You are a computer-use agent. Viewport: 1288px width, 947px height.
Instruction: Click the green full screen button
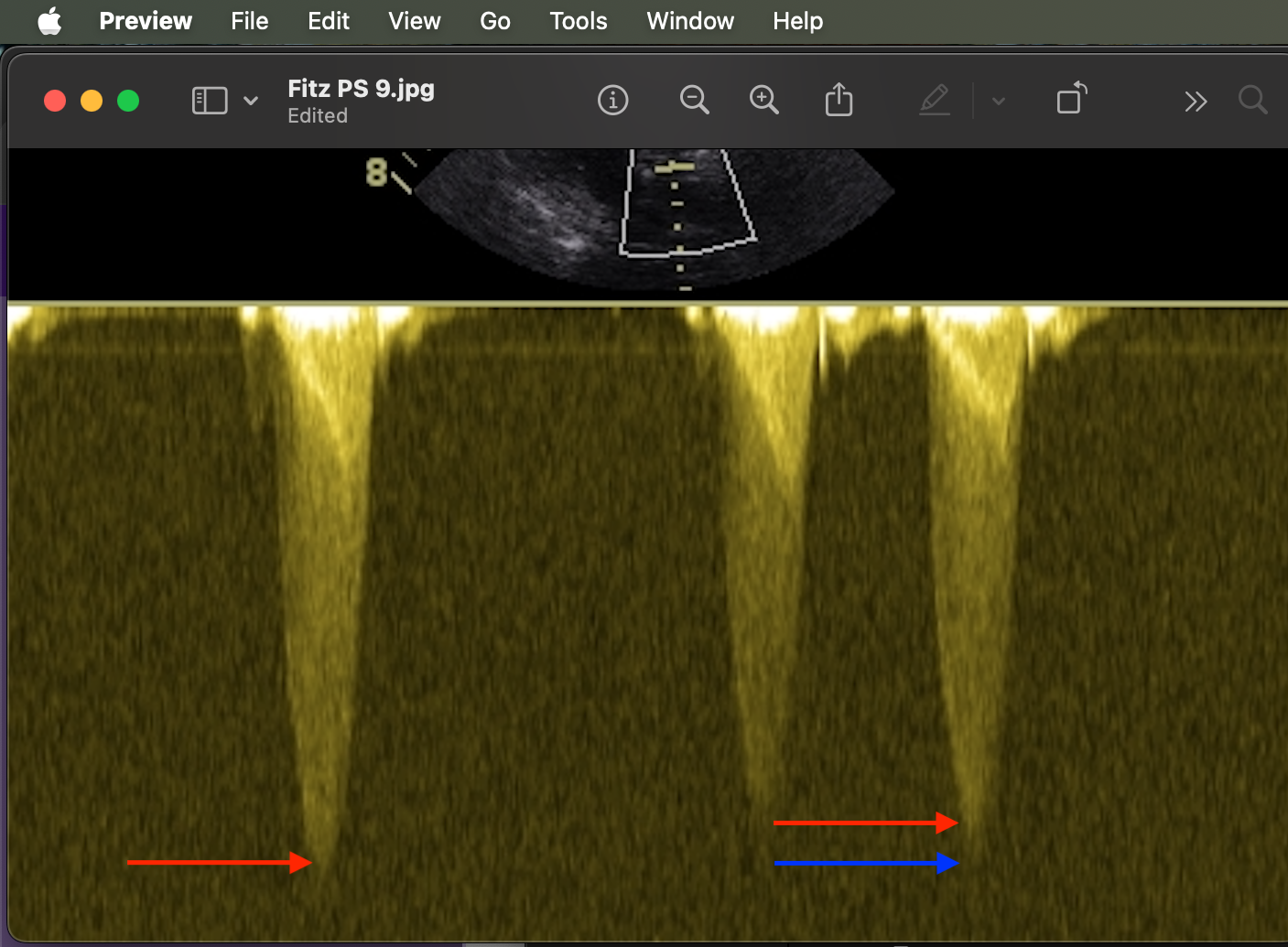pos(128,101)
